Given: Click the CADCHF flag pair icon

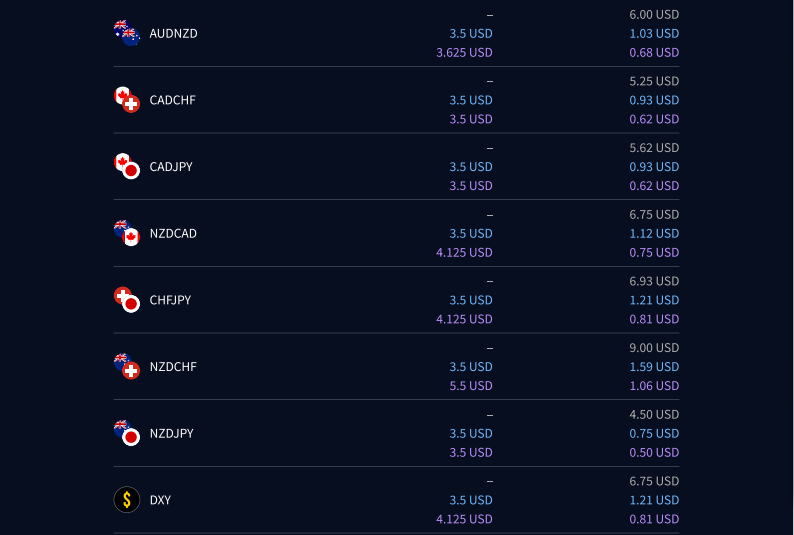Looking at the screenshot, I should pos(127,100).
